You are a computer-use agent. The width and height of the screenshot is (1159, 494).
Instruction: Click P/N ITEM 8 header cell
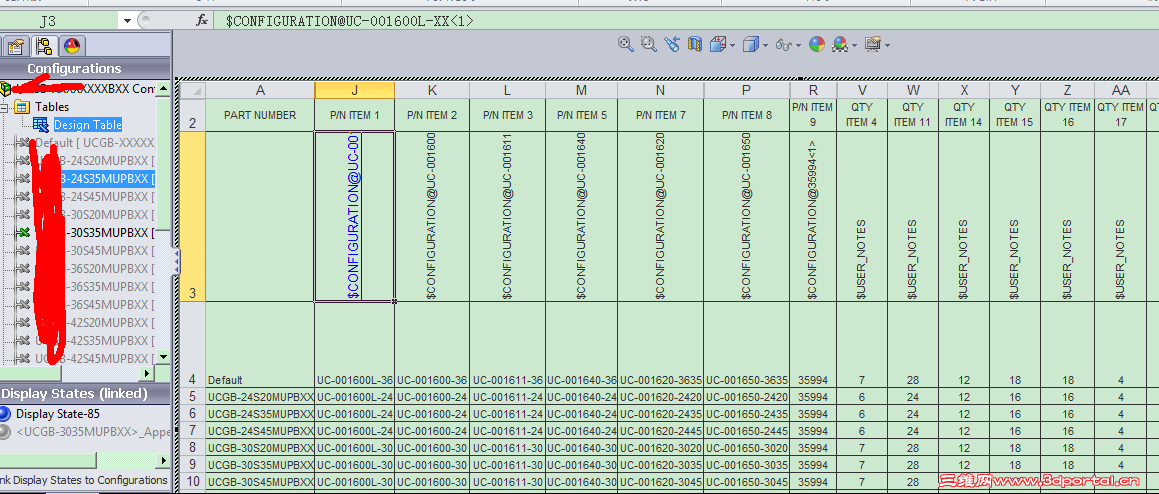click(747, 115)
